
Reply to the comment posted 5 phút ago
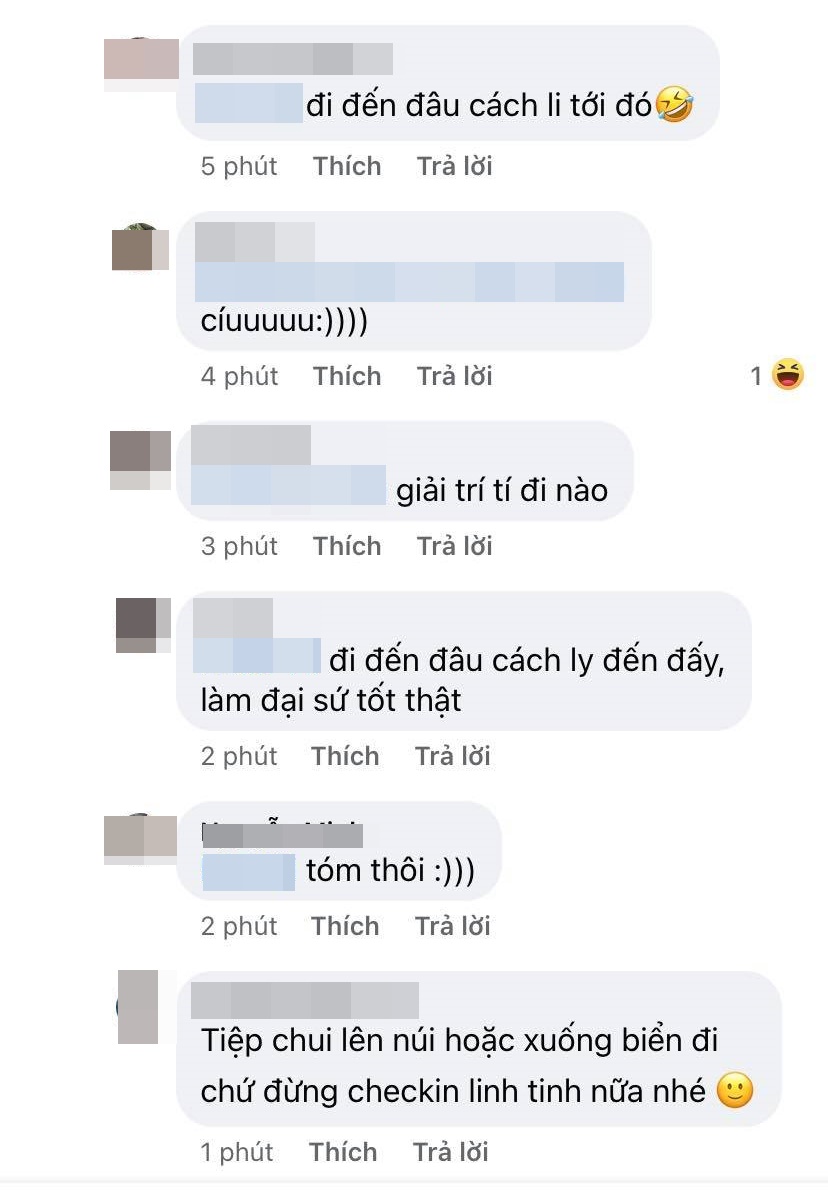coord(455,166)
